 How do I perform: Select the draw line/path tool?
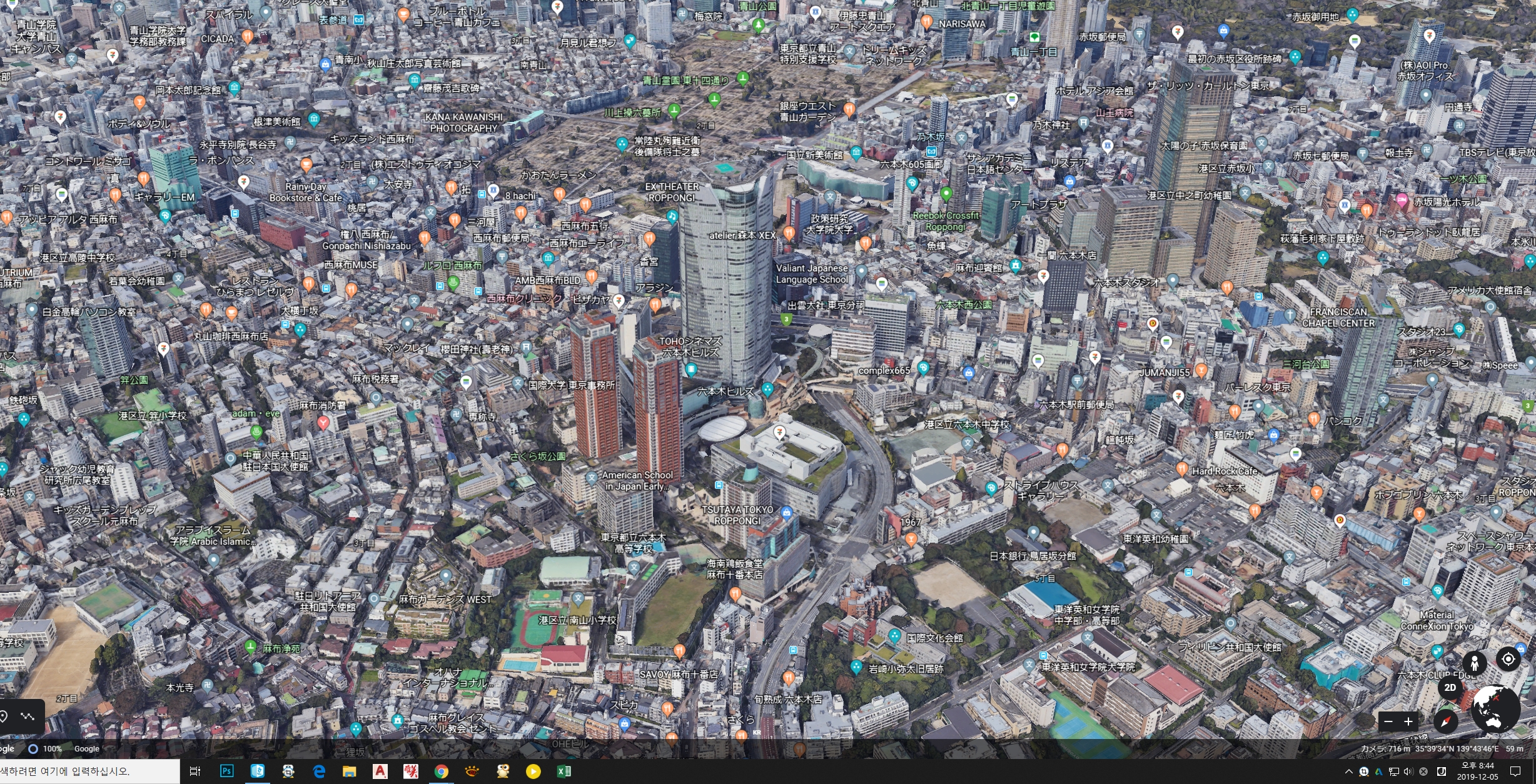pyautogui.click(x=28, y=716)
